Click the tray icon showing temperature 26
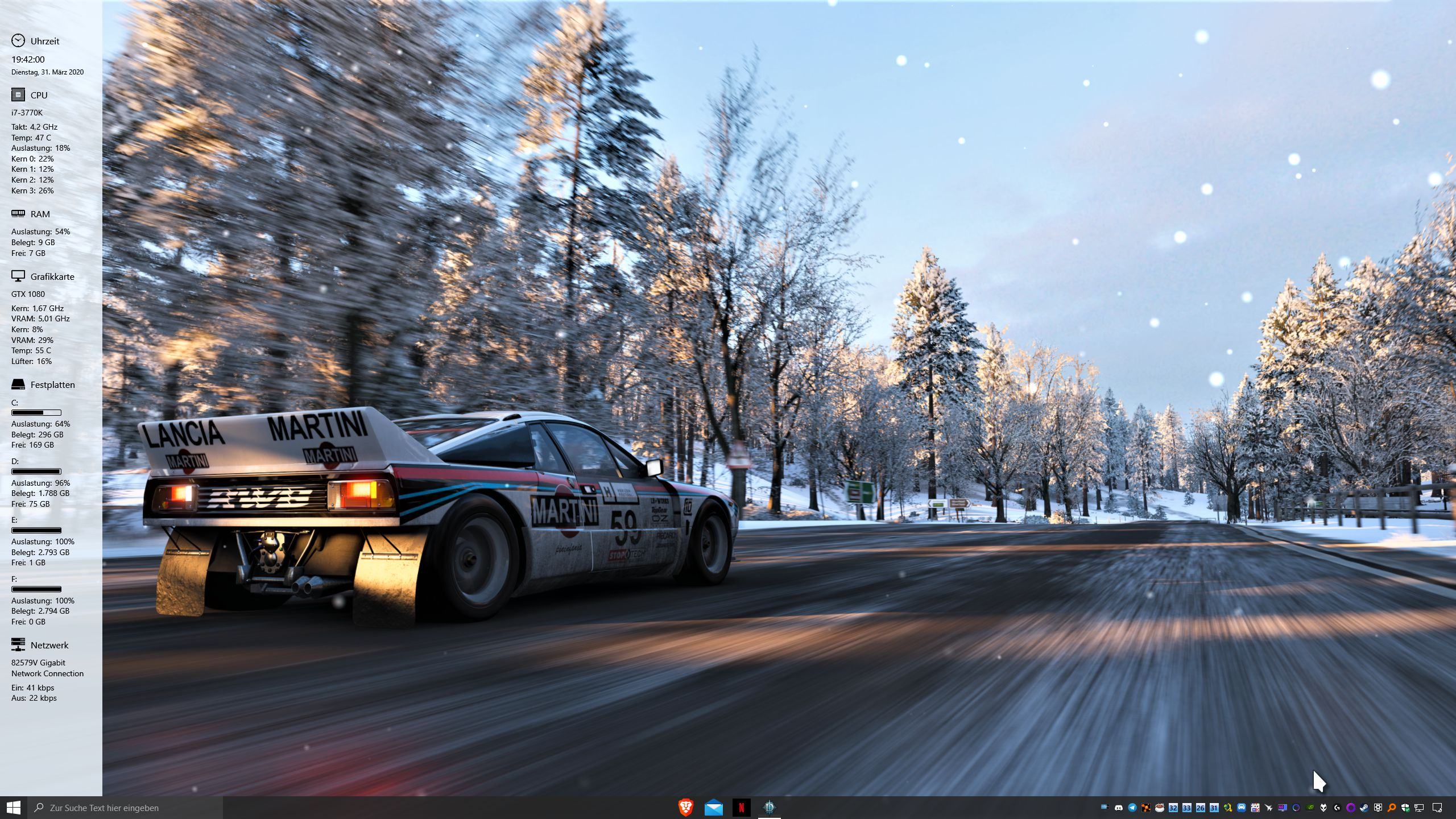The image size is (1456, 819). 1201,808
